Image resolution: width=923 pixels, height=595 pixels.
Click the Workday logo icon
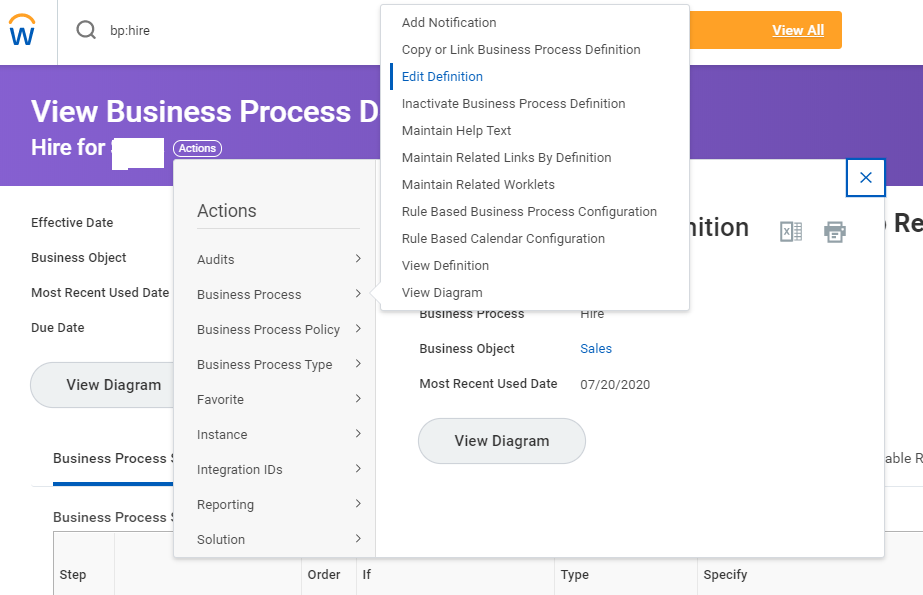[x=22, y=30]
